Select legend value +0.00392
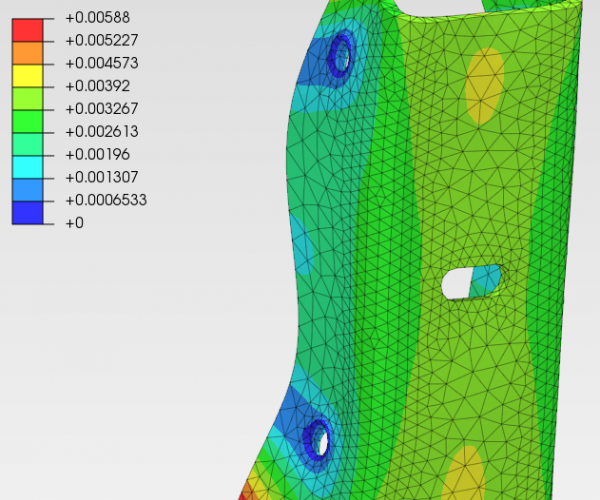 pos(98,86)
